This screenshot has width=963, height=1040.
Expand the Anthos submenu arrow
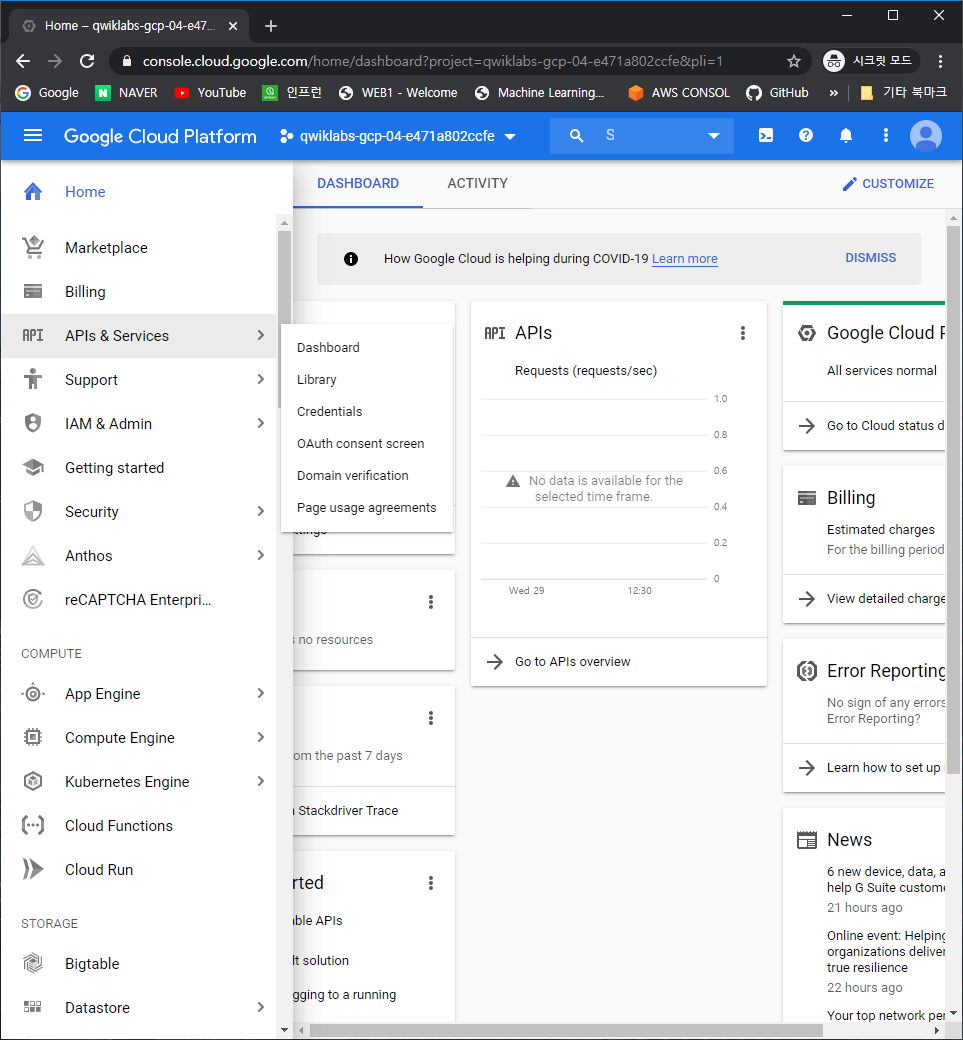(261, 555)
